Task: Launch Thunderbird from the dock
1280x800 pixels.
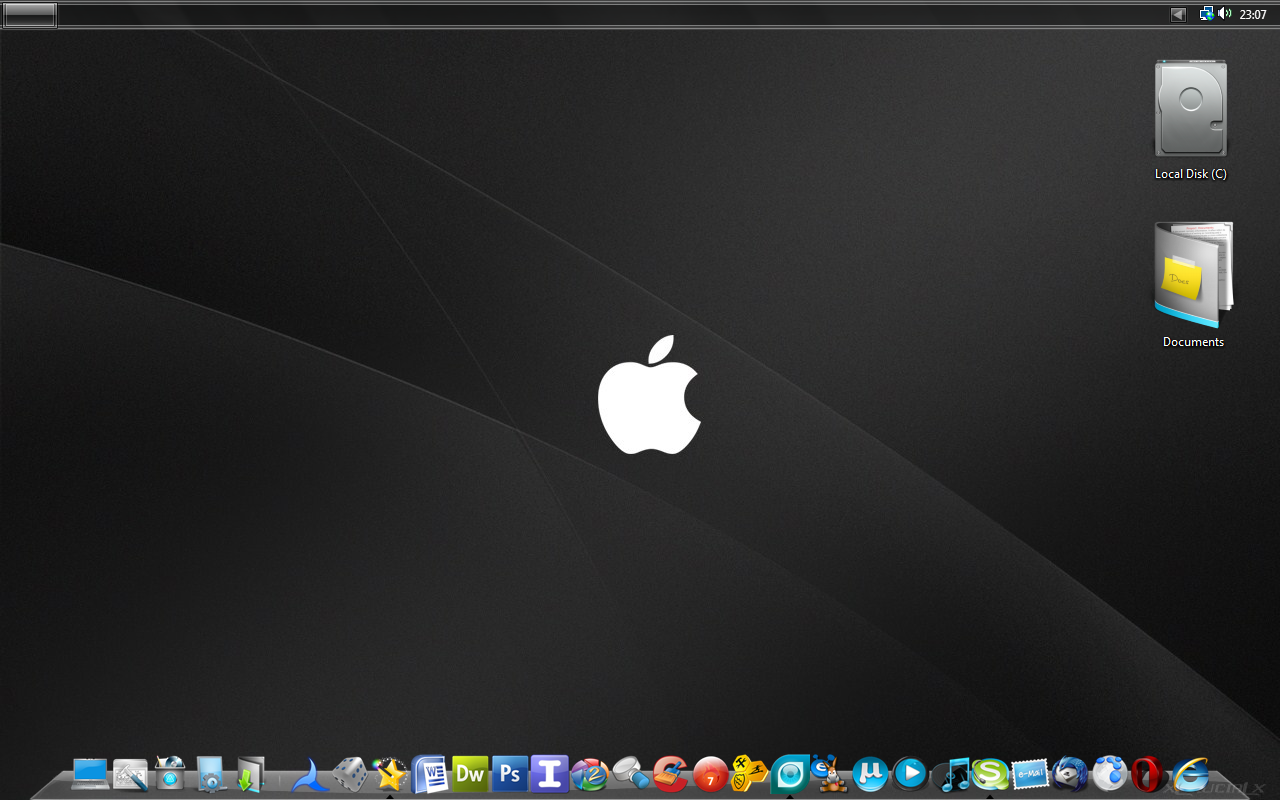Action: click(1070, 775)
